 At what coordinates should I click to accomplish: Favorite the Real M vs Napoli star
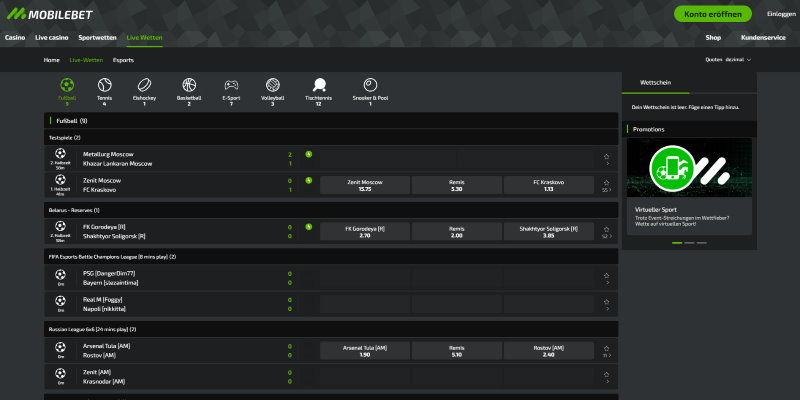[x=607, y=302]
